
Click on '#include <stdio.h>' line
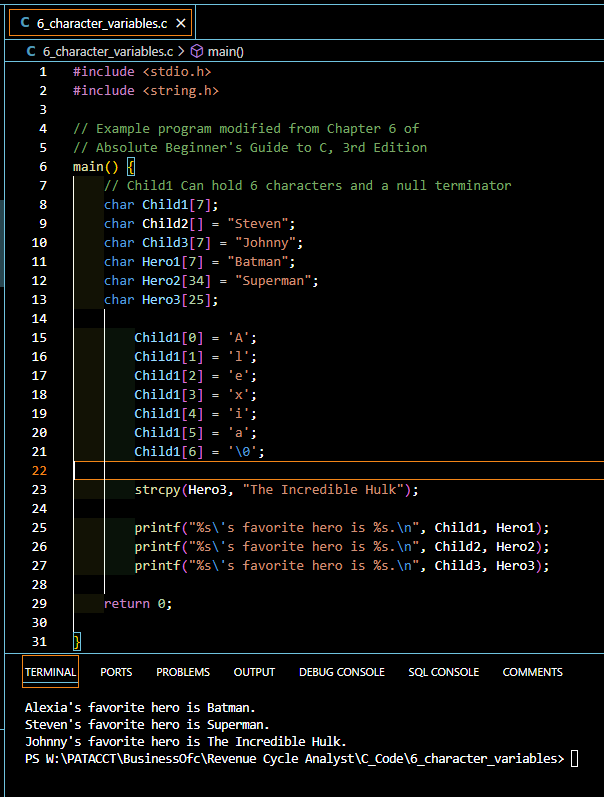pos(142,72)
